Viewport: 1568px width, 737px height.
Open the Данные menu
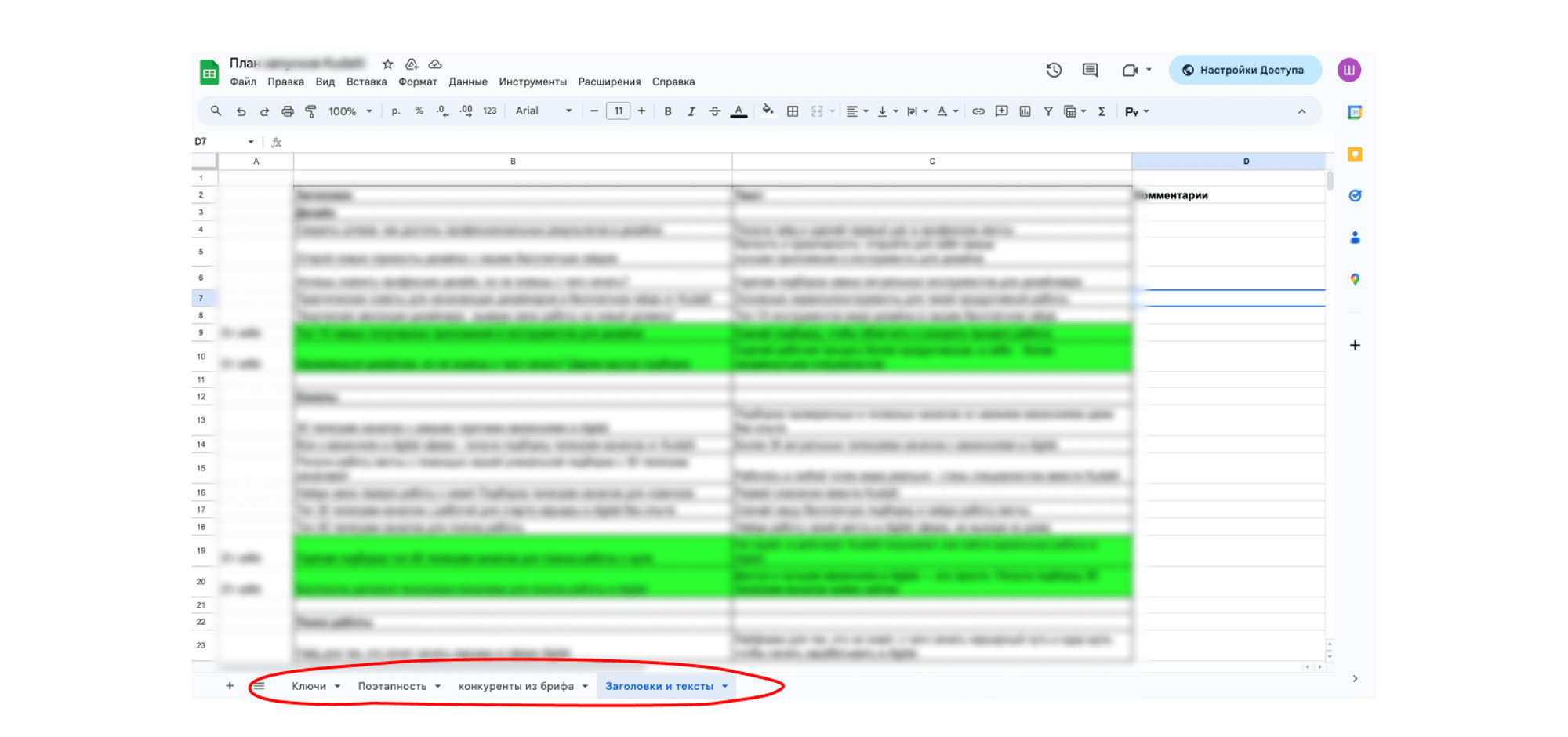[x=468, y=82]
